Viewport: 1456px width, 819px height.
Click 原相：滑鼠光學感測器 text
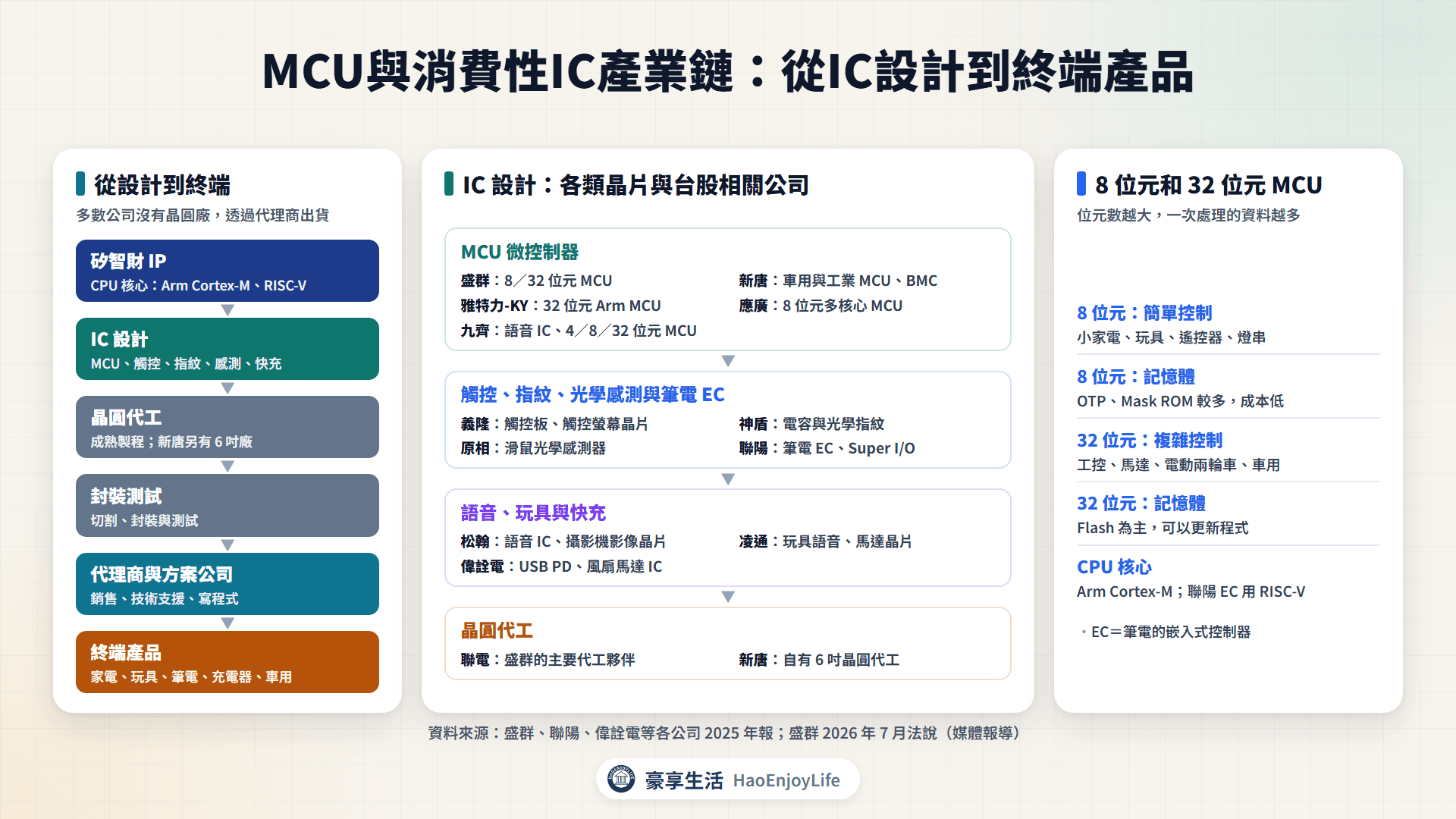[533, 448]
